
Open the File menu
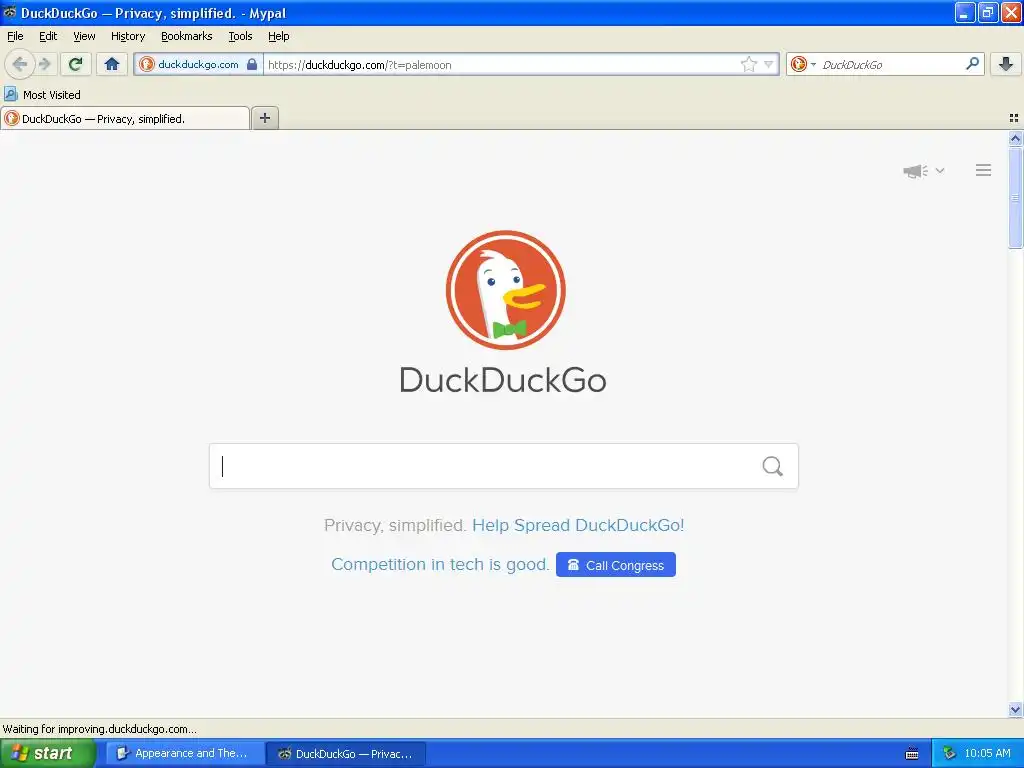pyautogui.click(x=15, y=36)
